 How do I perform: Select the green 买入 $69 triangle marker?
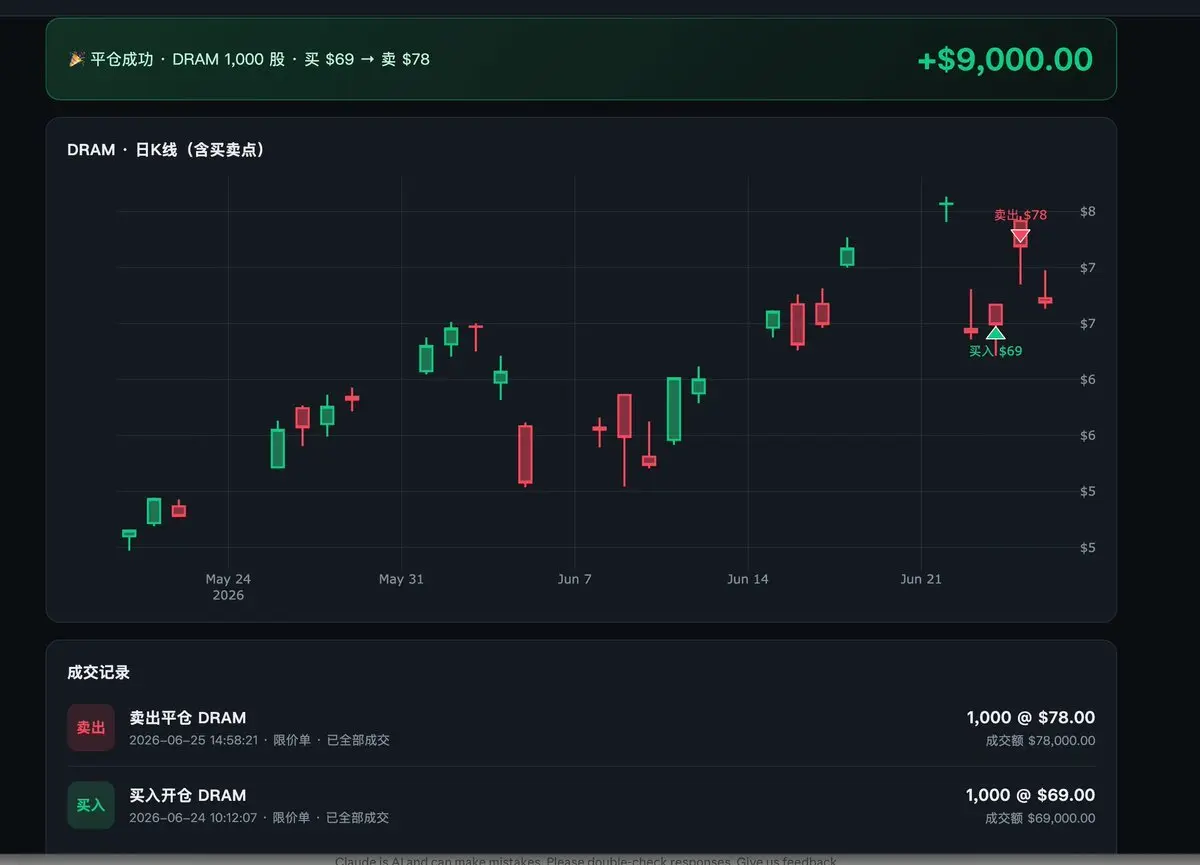(995, 333)
